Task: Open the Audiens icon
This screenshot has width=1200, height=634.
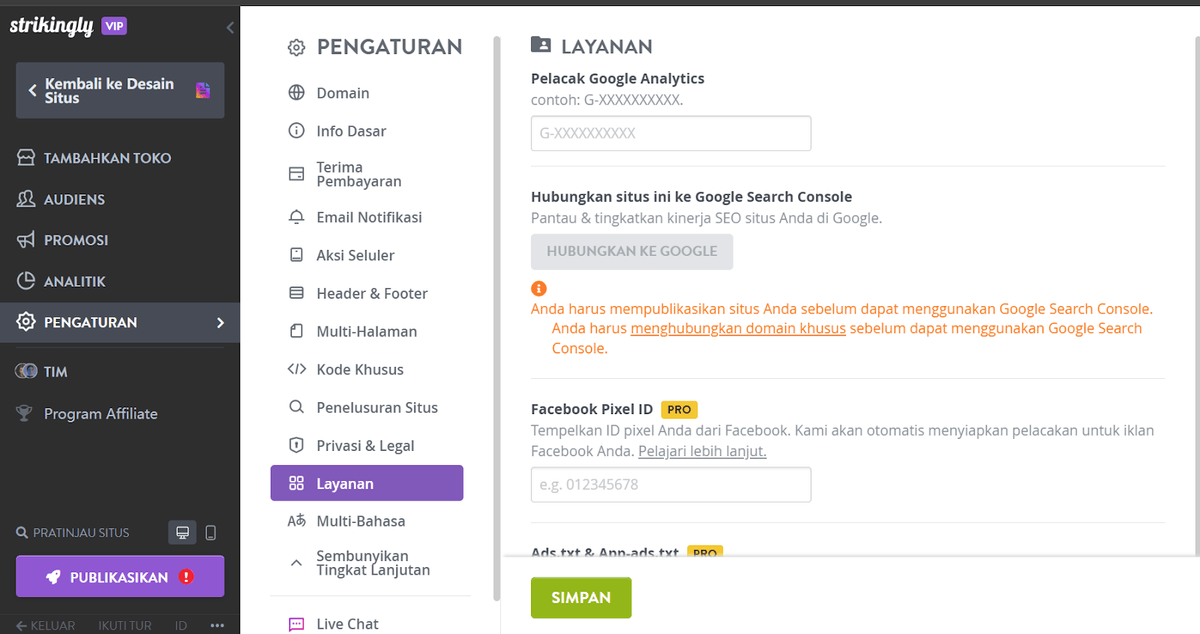Action: 26,199
